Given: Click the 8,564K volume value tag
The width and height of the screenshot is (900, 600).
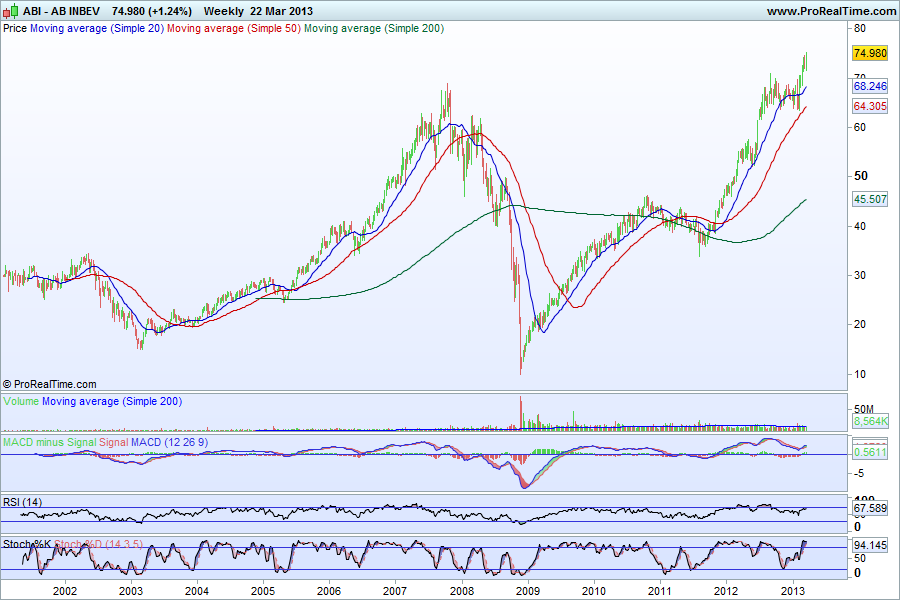Looking at the screenshot, I should click(870, 421).
